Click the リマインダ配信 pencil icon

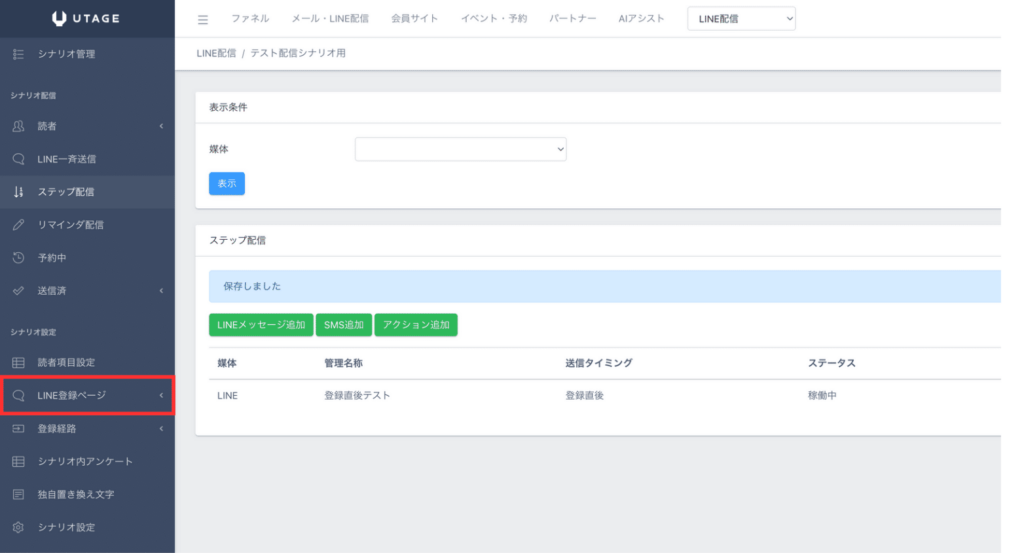click(x=18, y=225)
